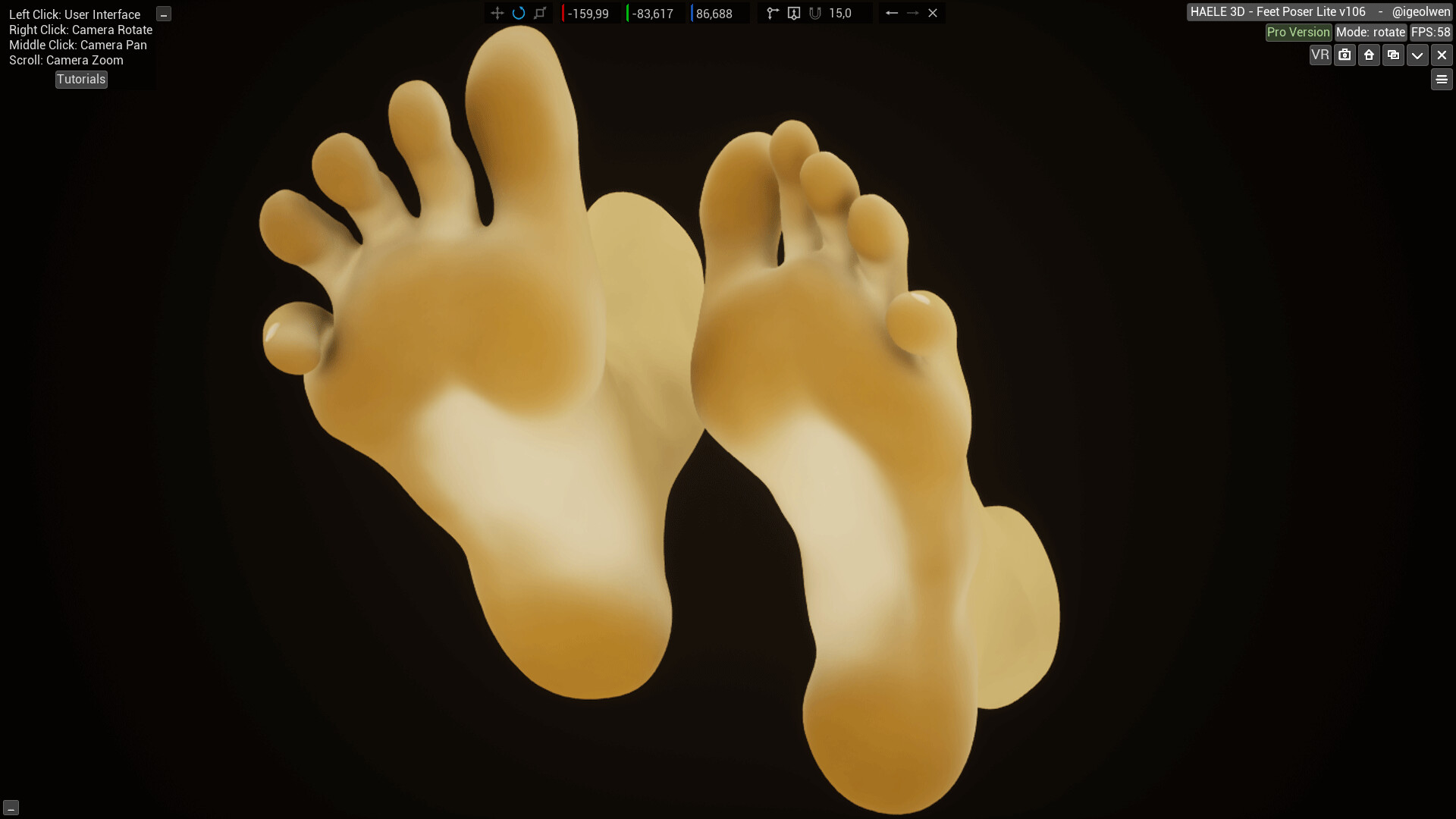Click the Pro Version button
Image resolution: width=1456 pixels, height=819 pixels.
pyautogui.click(x=1298, y=32)
